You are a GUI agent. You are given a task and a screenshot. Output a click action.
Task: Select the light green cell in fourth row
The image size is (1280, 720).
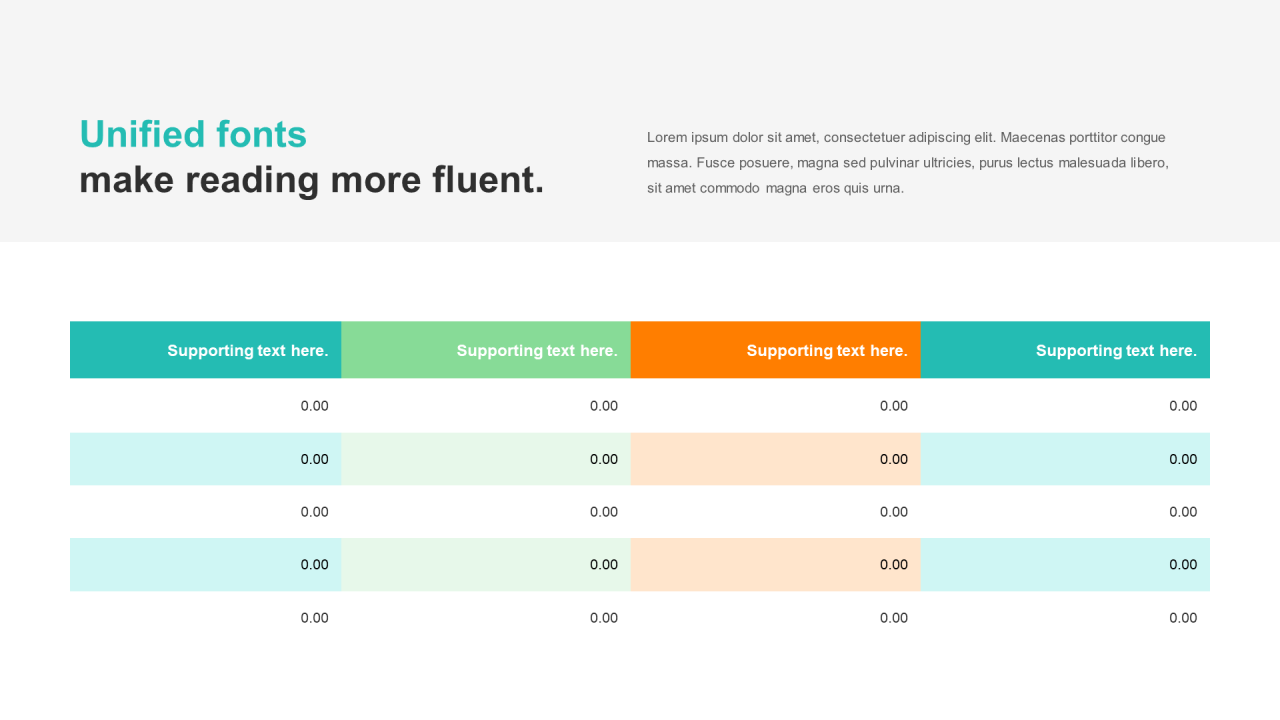point(486,564)
